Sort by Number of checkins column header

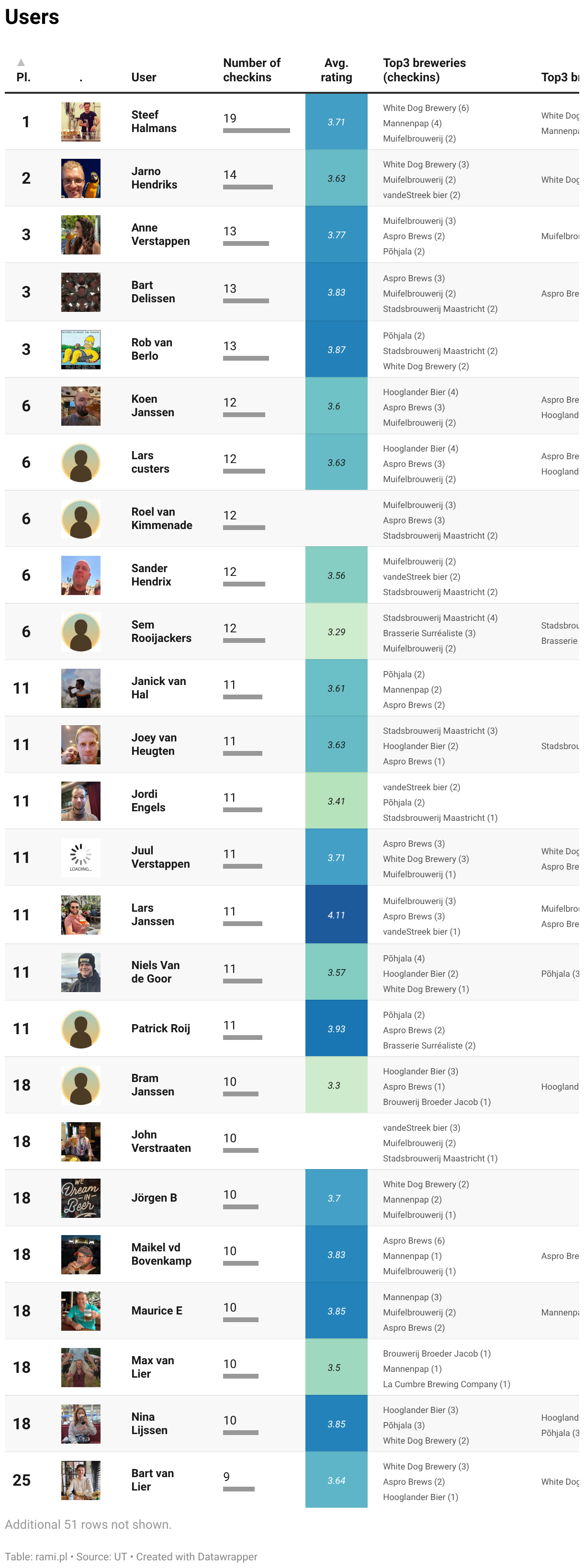coord(251,70)
